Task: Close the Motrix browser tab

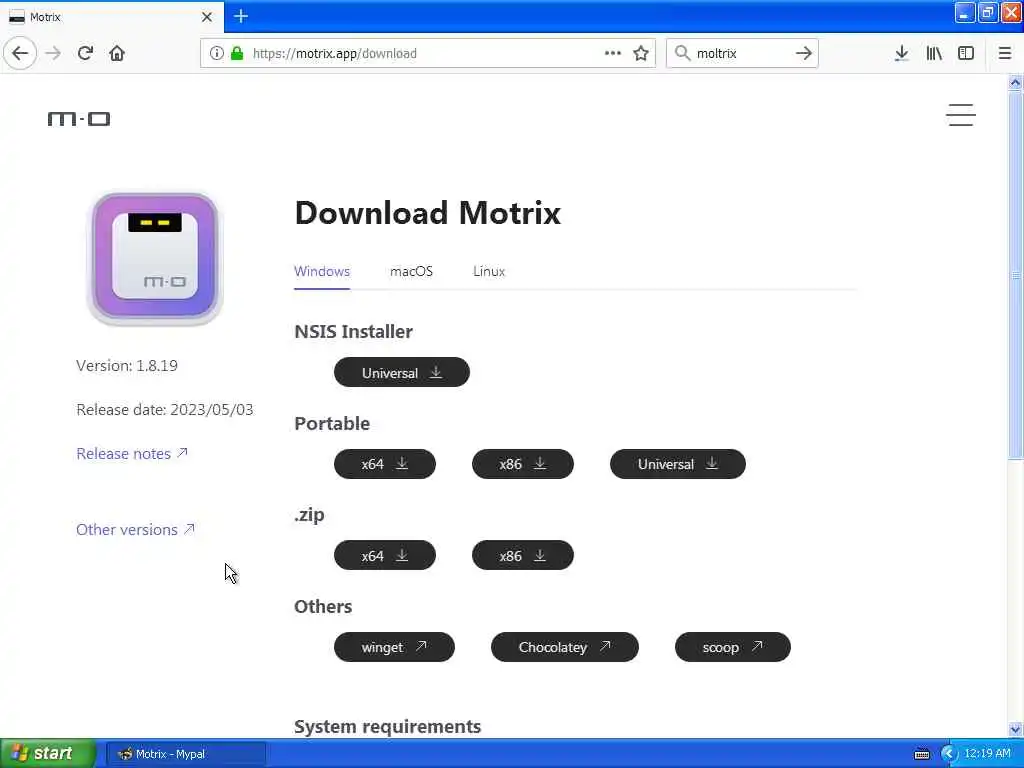Action: [x=207, y=17]
